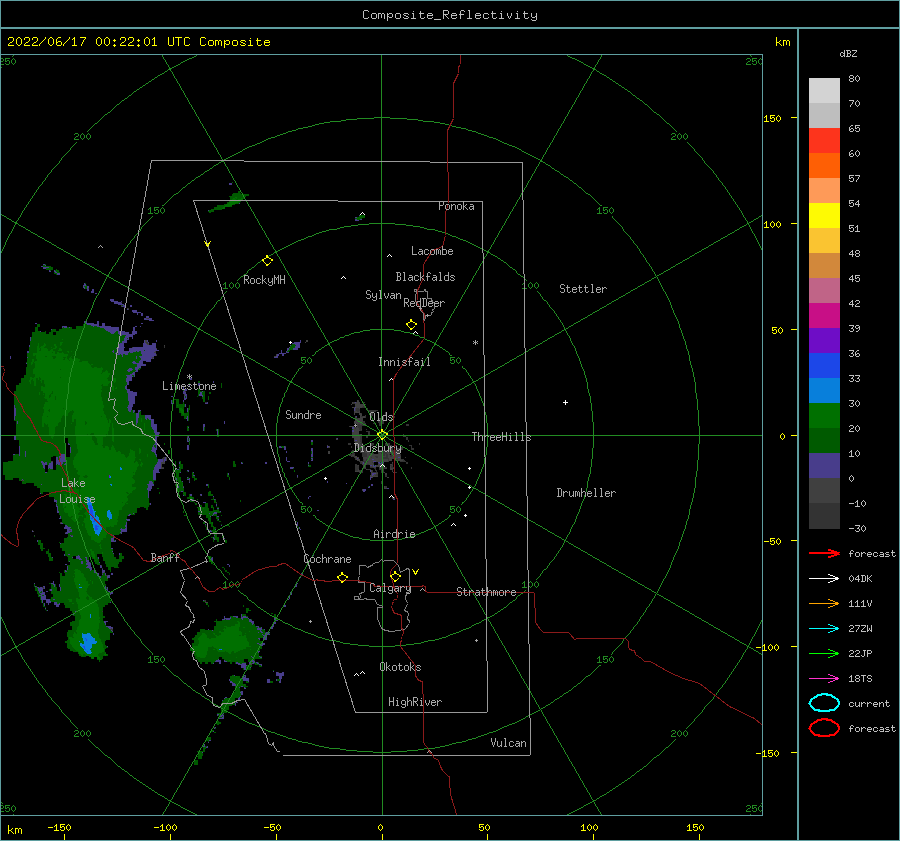Click the Banff city label

[165, 558]
